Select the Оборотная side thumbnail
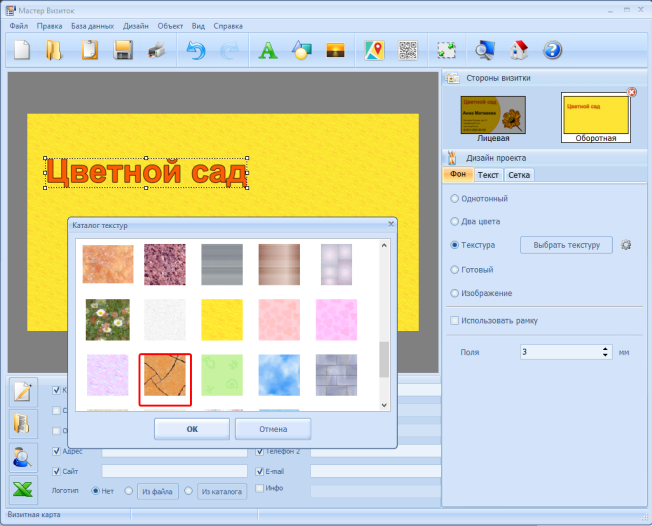 (x=596, y=118)
